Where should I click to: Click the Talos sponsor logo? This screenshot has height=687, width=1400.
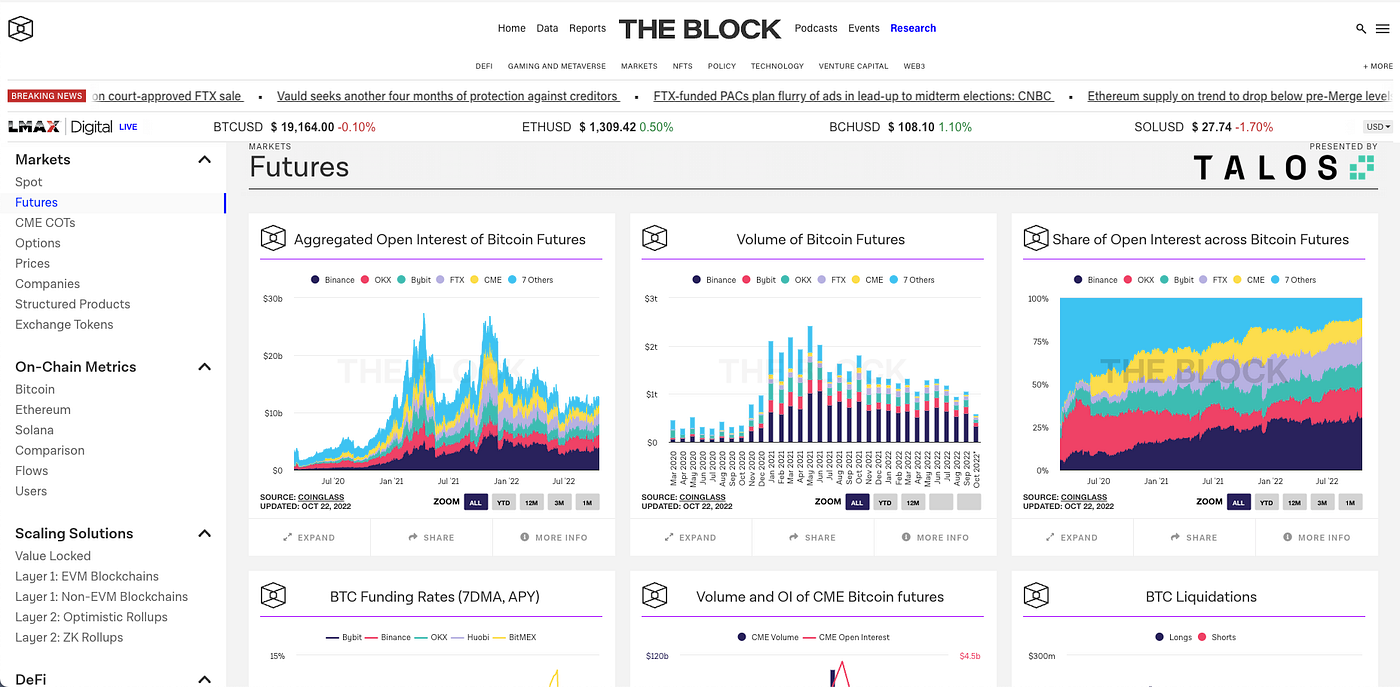point(1284,167)
